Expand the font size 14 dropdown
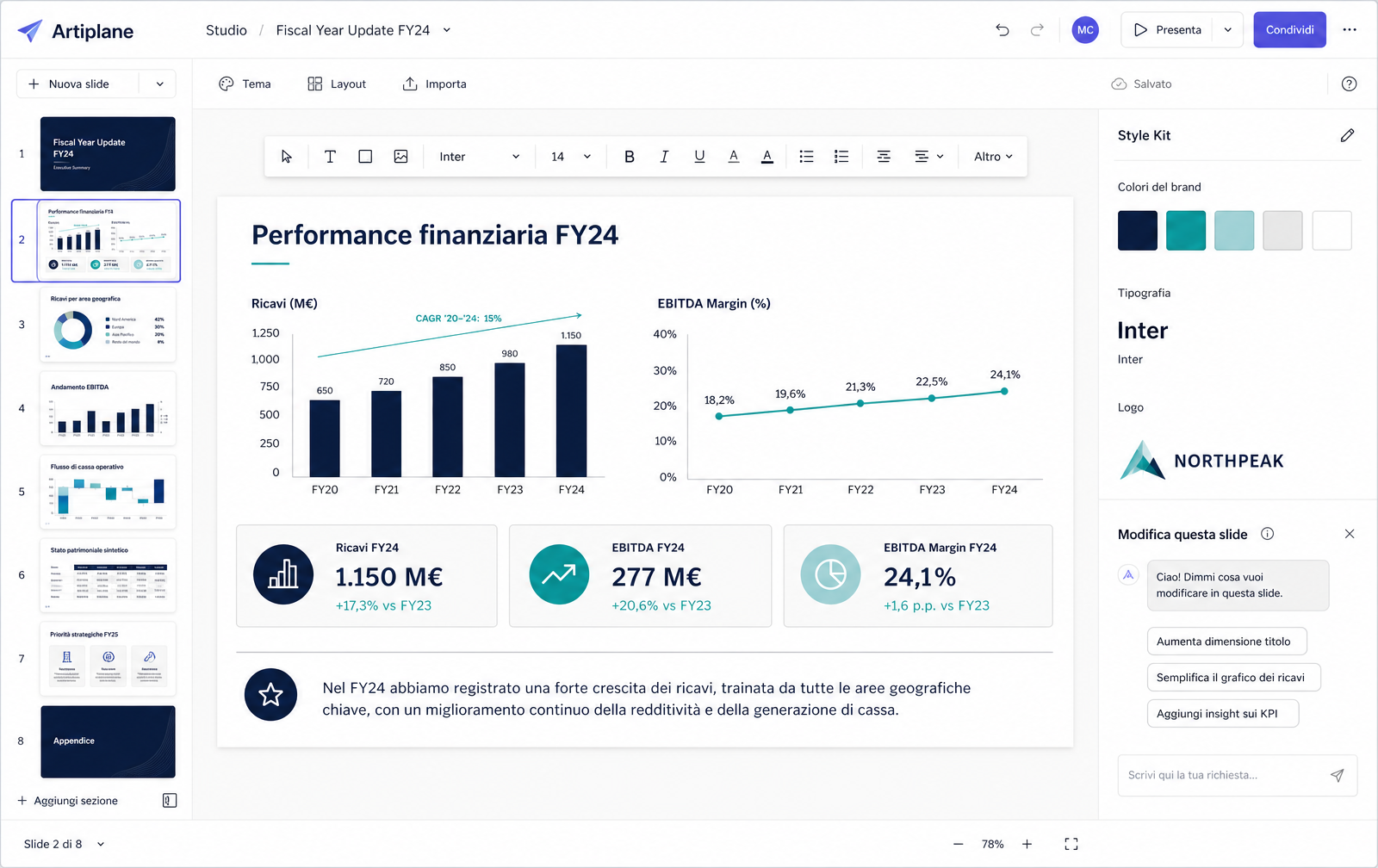This screenshot has height=868, width=1378. pyautogui.click(x=571, y=157)
